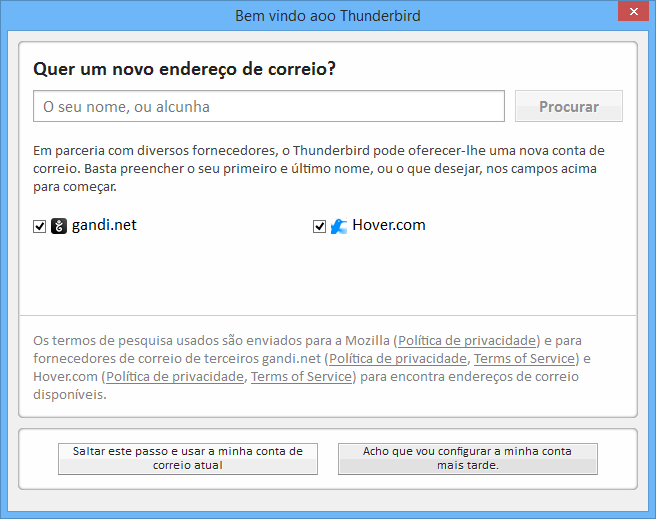Open Mozilla's Política de privacidade link
656x519 pixels.
(x=468, y=340)
